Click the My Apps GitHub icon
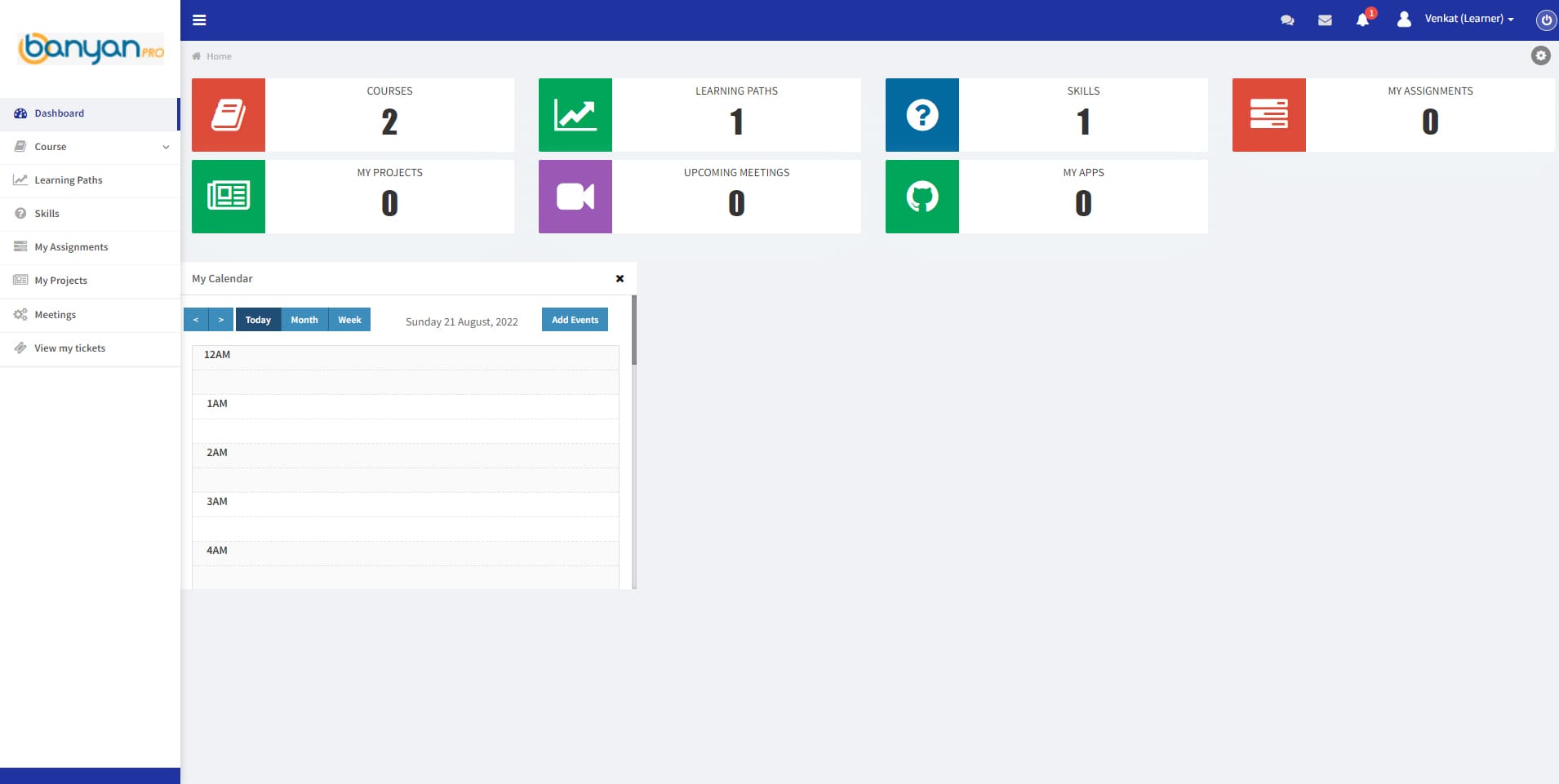The image size is (1559, 784). (x=922, y=197)
